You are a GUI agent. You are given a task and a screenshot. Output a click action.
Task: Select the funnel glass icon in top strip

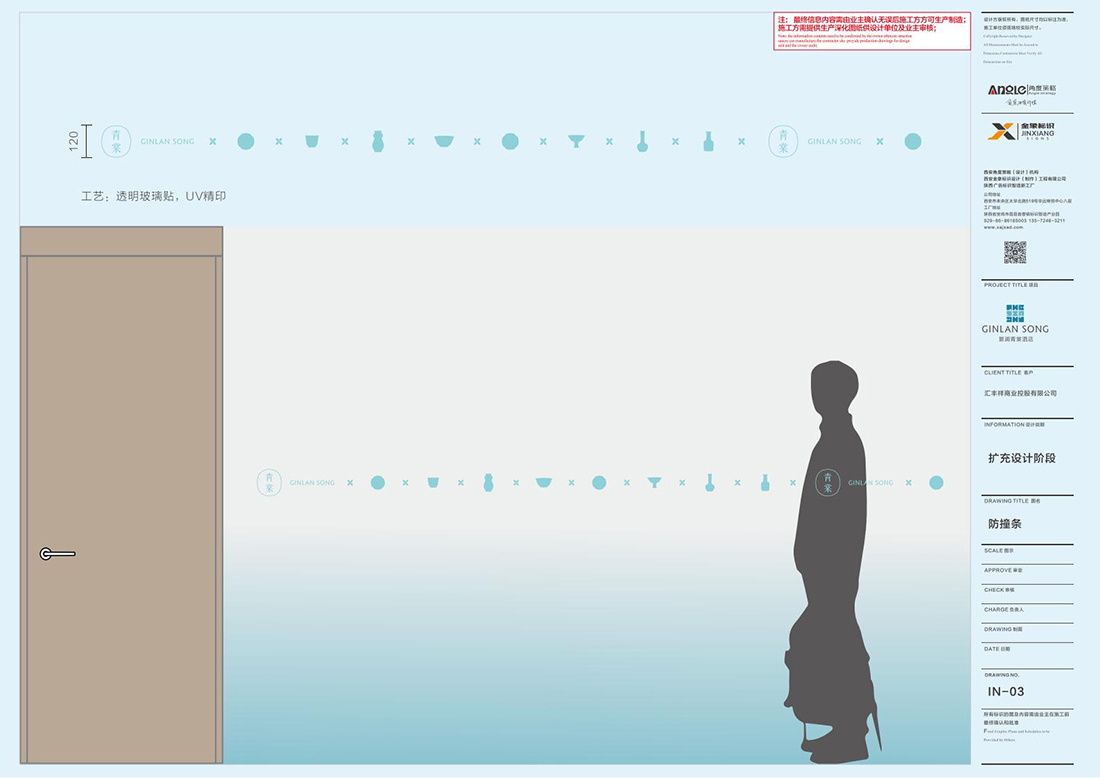tap(576, 142)
